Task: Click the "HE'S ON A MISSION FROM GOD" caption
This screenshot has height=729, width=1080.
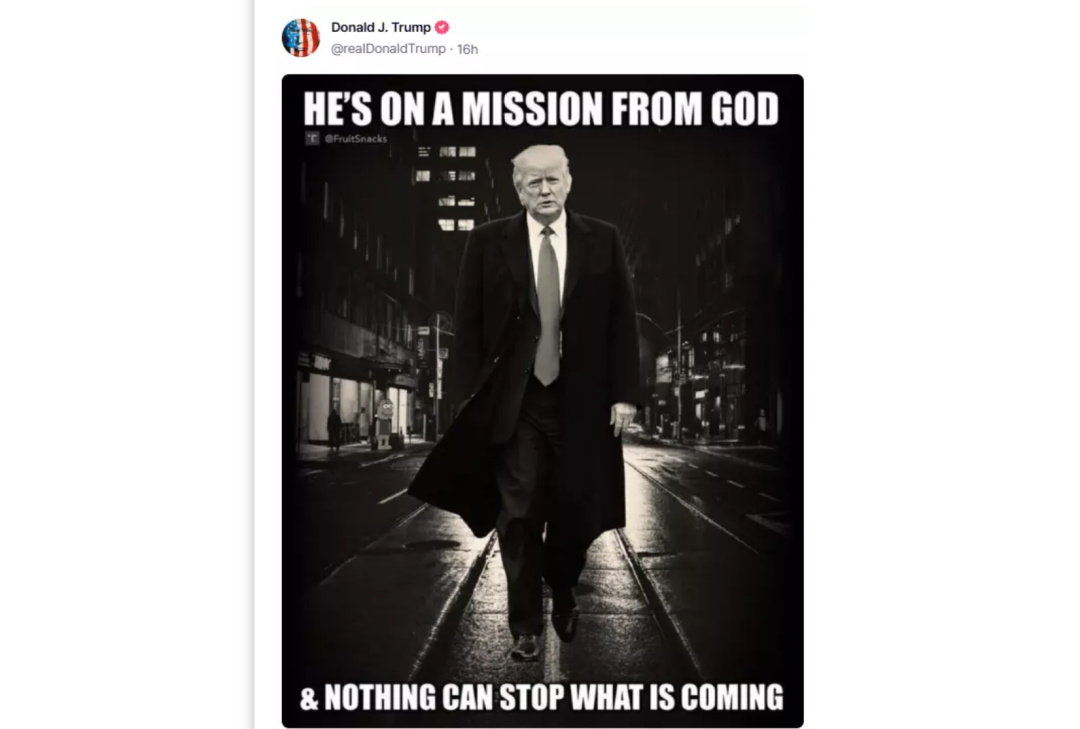Action: (x=541, y=109)
